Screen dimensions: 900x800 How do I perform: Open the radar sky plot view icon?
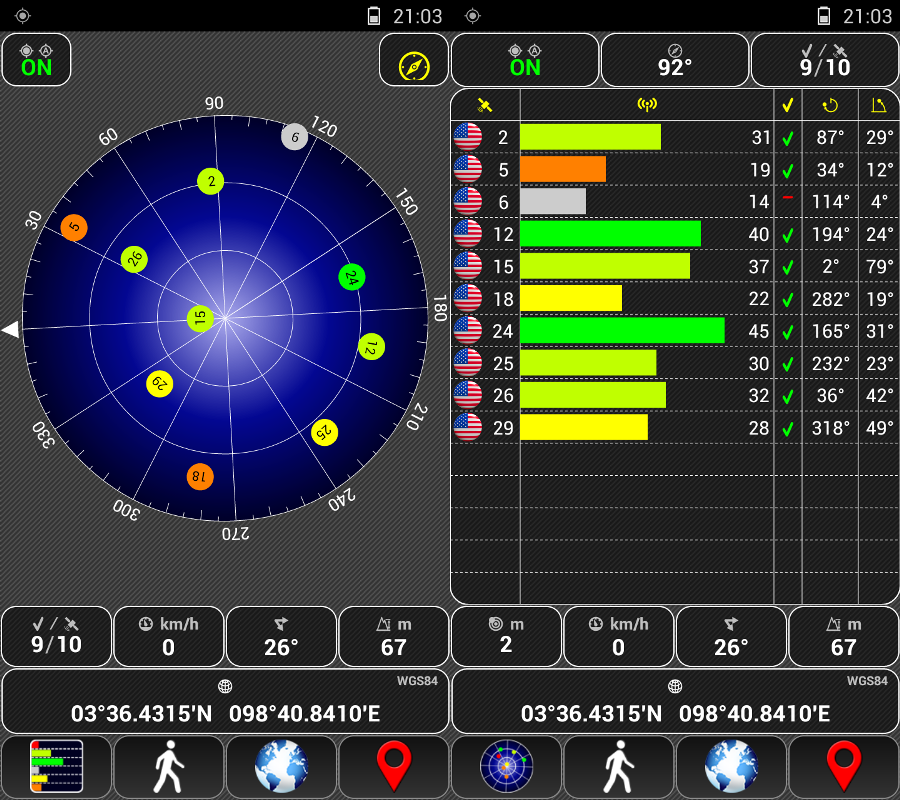click(506, 767)
